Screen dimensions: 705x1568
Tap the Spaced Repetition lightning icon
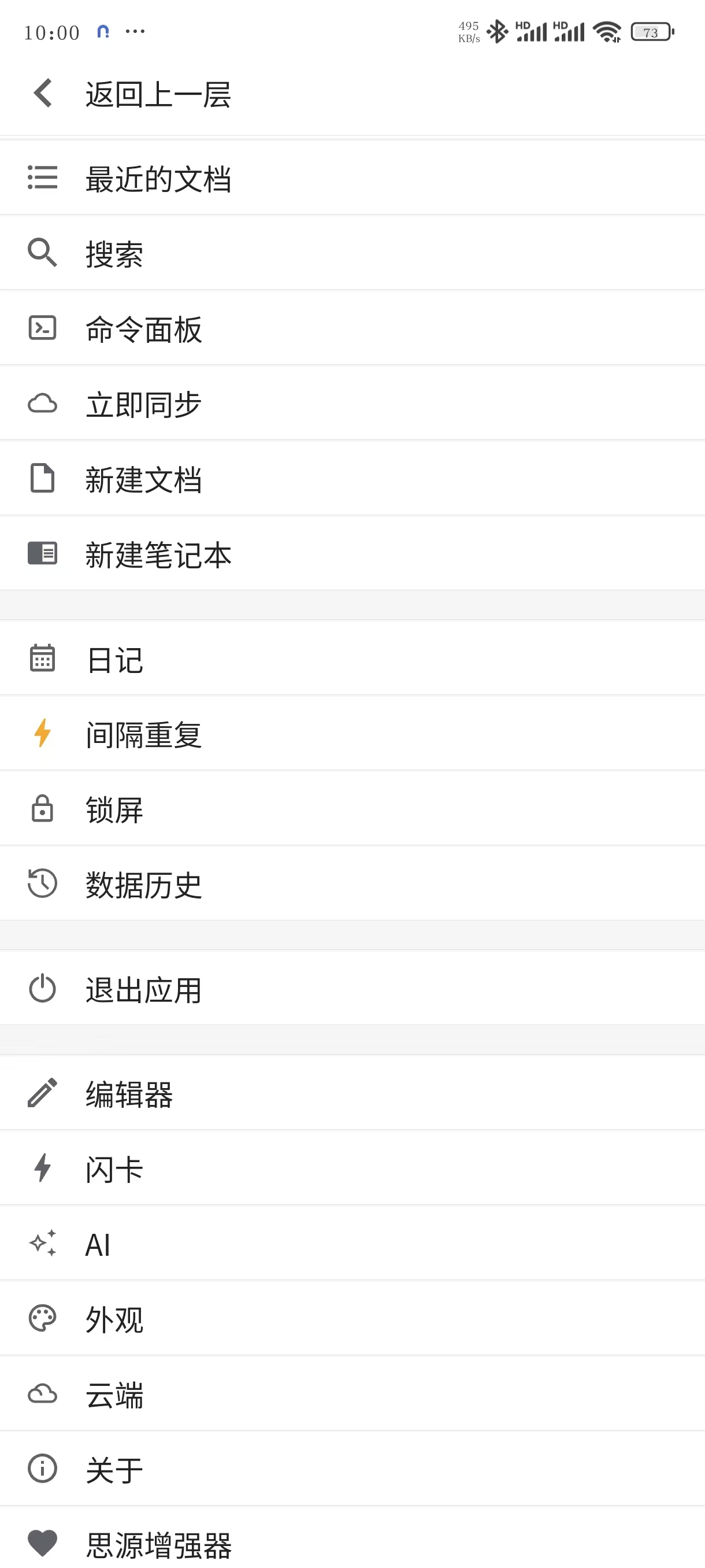[42, 734]
